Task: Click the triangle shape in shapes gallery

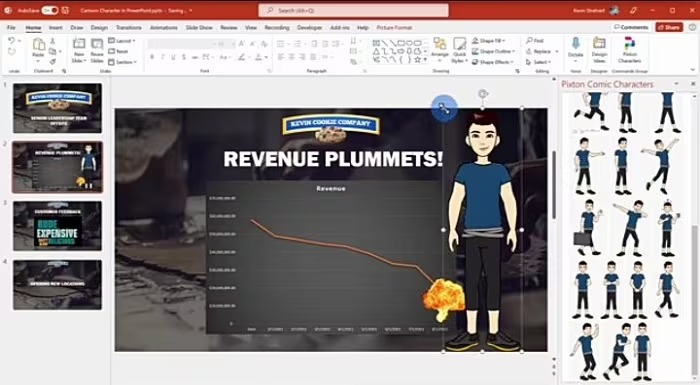Action: click(x=376, y=51)
